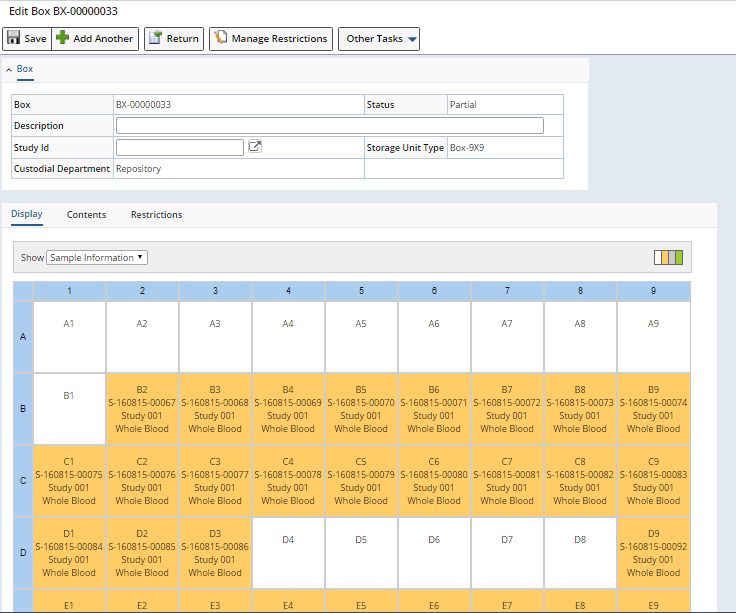Click the Box section header link

tap(25, 69)
